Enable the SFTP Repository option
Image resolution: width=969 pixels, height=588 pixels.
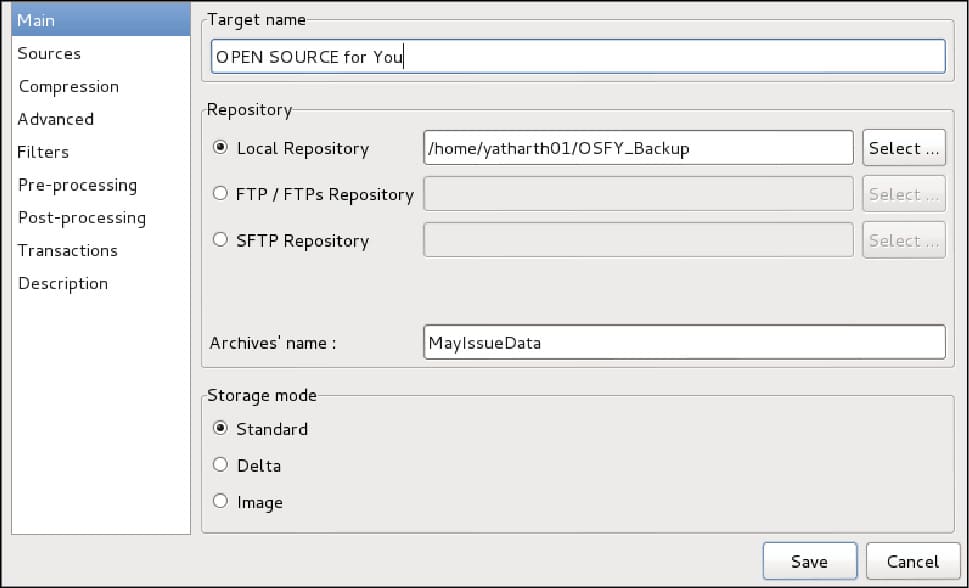coord(221,240)
